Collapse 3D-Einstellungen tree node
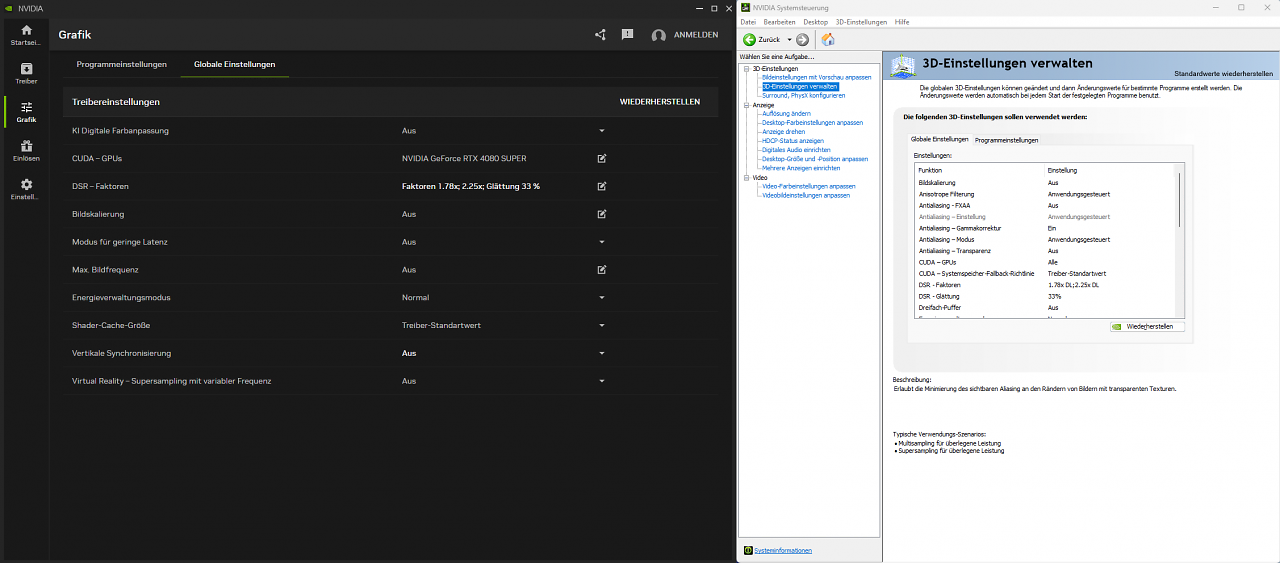This screenshot has height=563, width=1280. (745, 69)
